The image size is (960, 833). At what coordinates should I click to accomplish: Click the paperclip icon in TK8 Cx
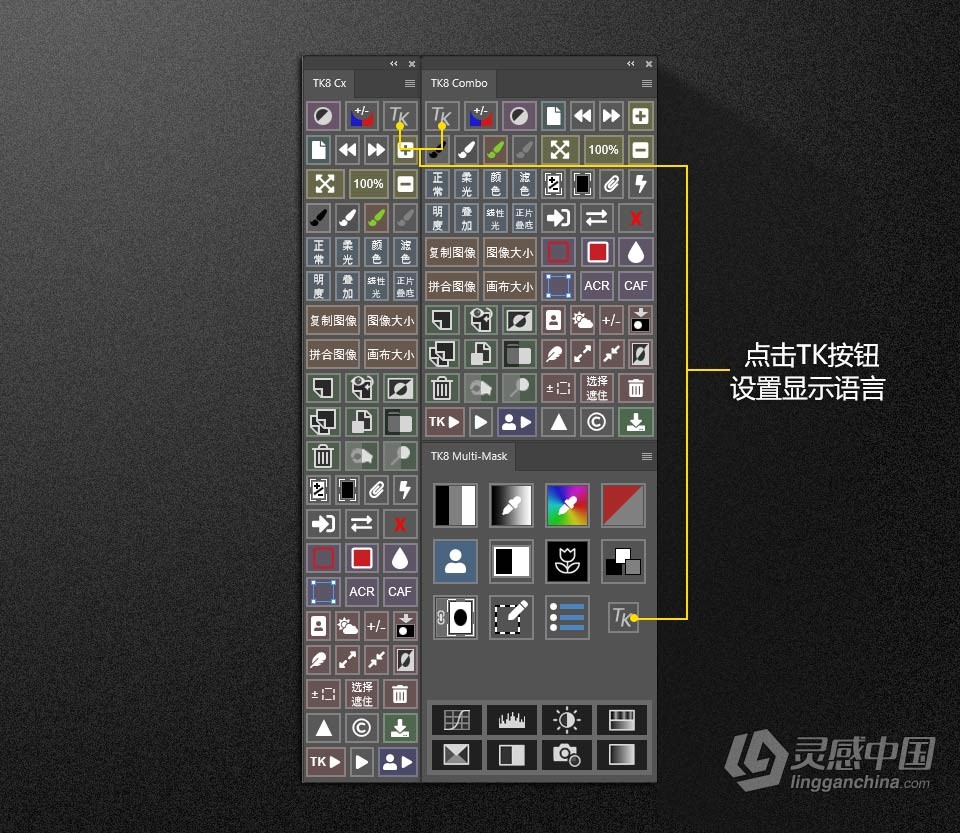click(377, 490)
